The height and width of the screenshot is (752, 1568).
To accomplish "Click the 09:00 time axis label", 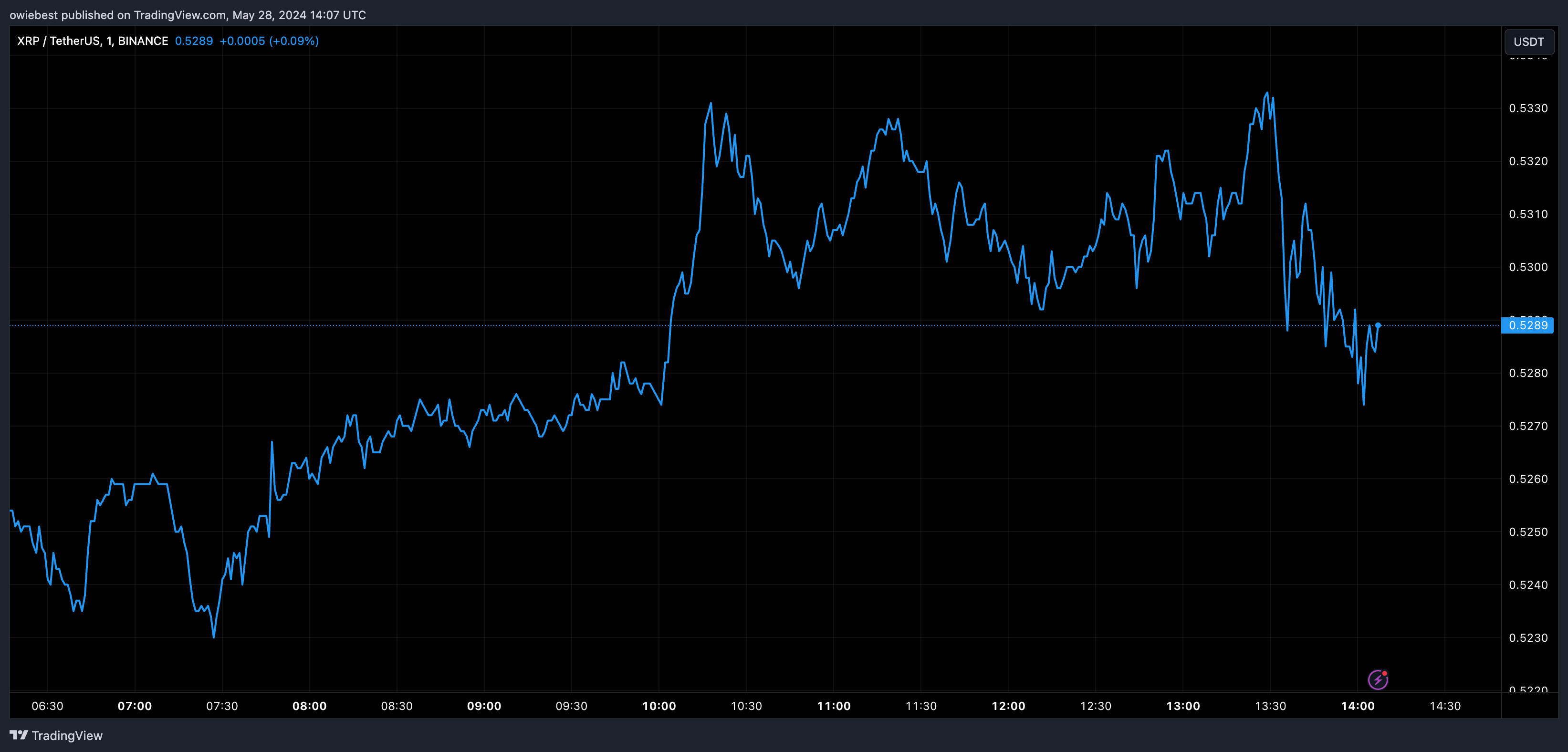I will tap(484, 706).
